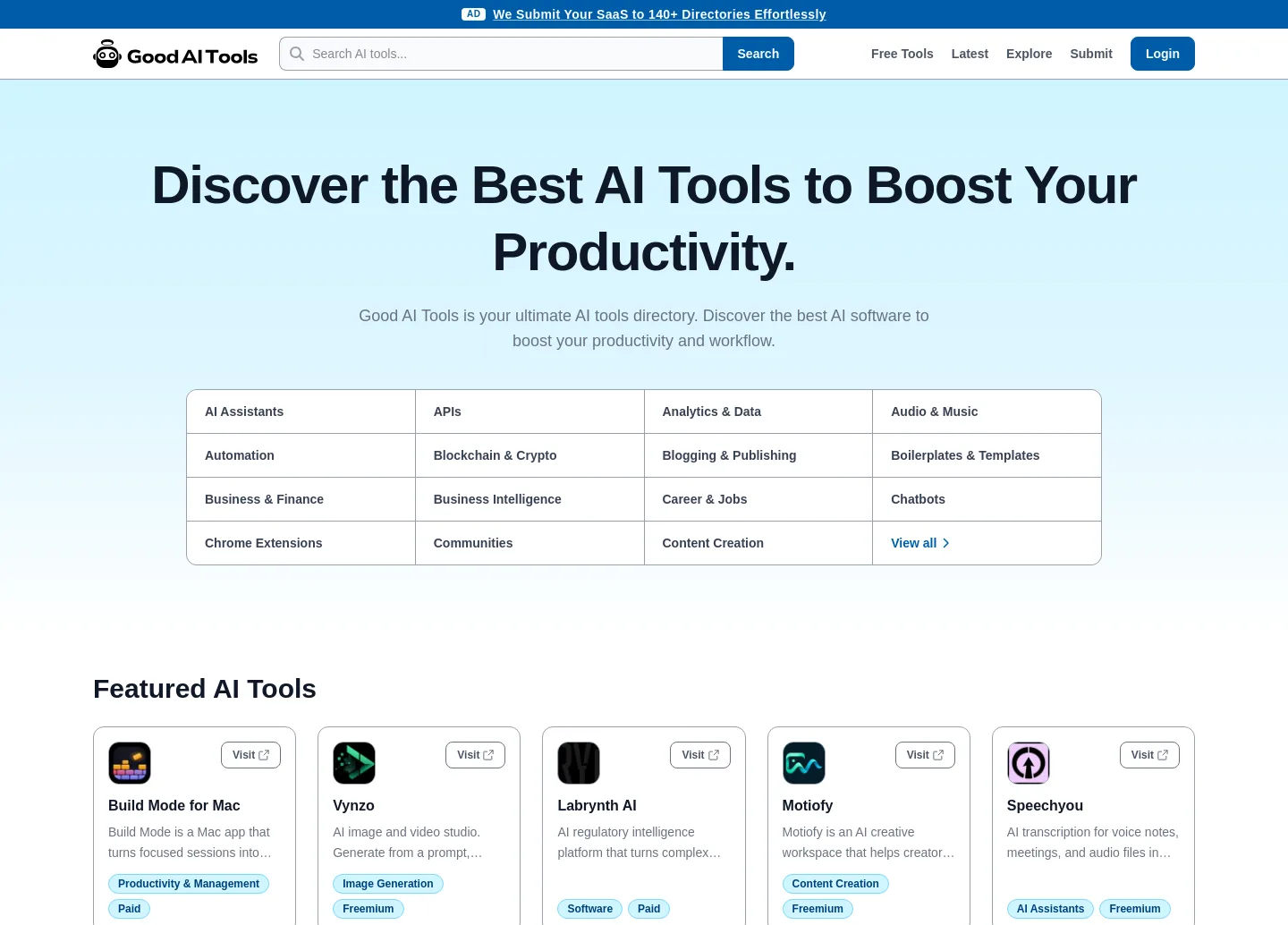This screenshot has height=925, width=1288.
Task: Click the Image Generation tag on Vynzo
Action: pyautogui.click(x=388, y=884)
